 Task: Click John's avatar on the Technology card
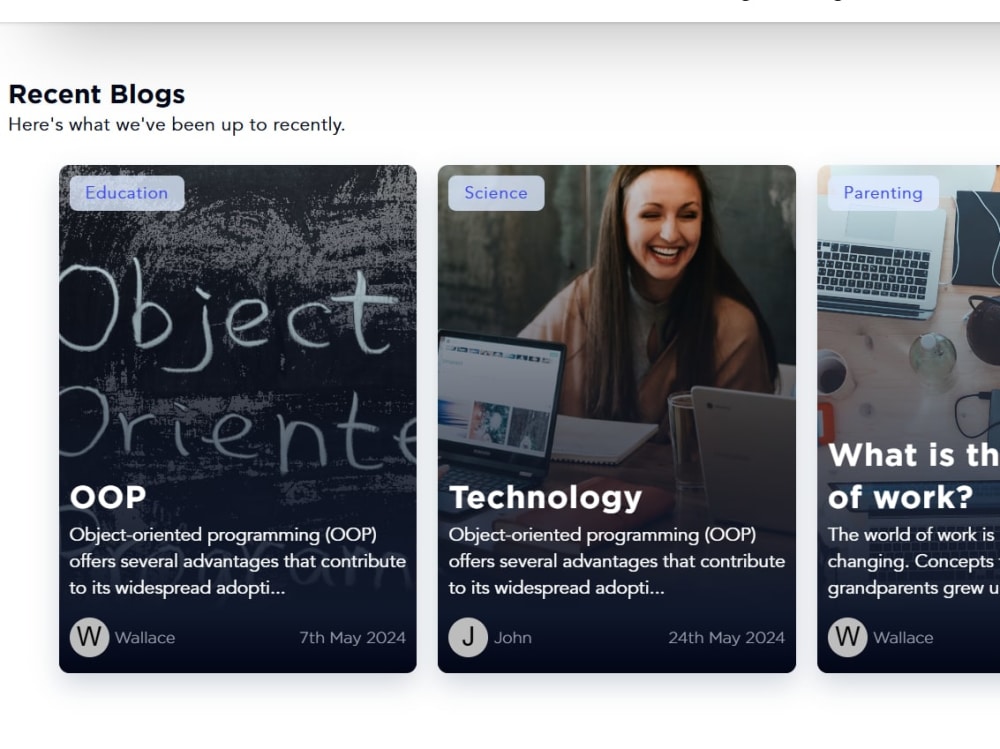coord(468,637)
